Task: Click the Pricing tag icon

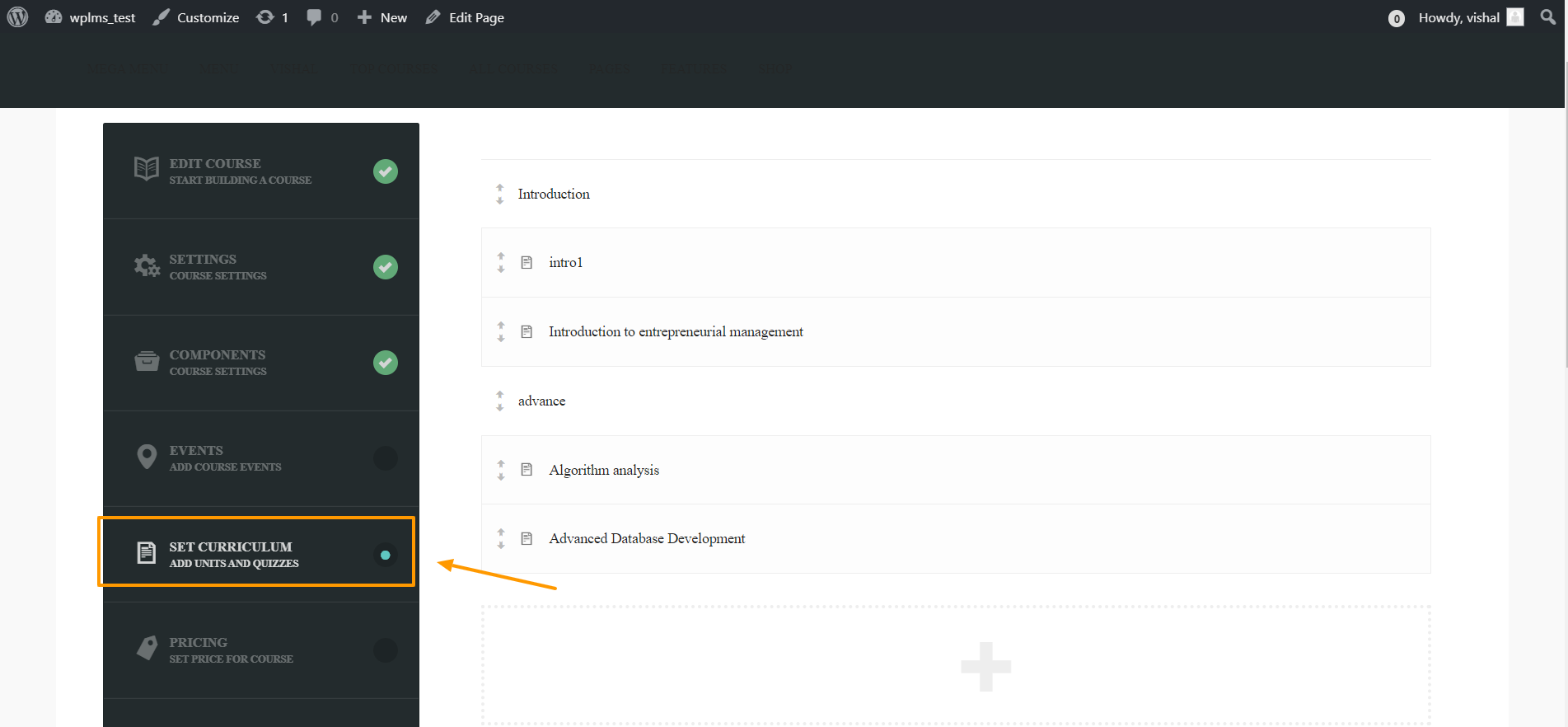Action: [147, 648]
